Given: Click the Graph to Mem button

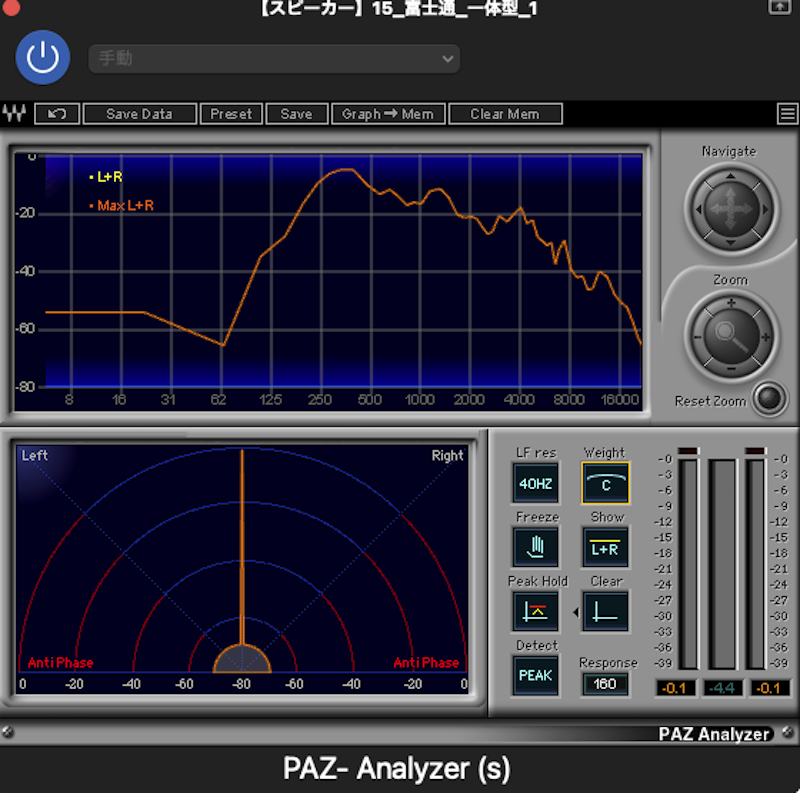Looking at the screenshot, I should (x=388, y=114).
